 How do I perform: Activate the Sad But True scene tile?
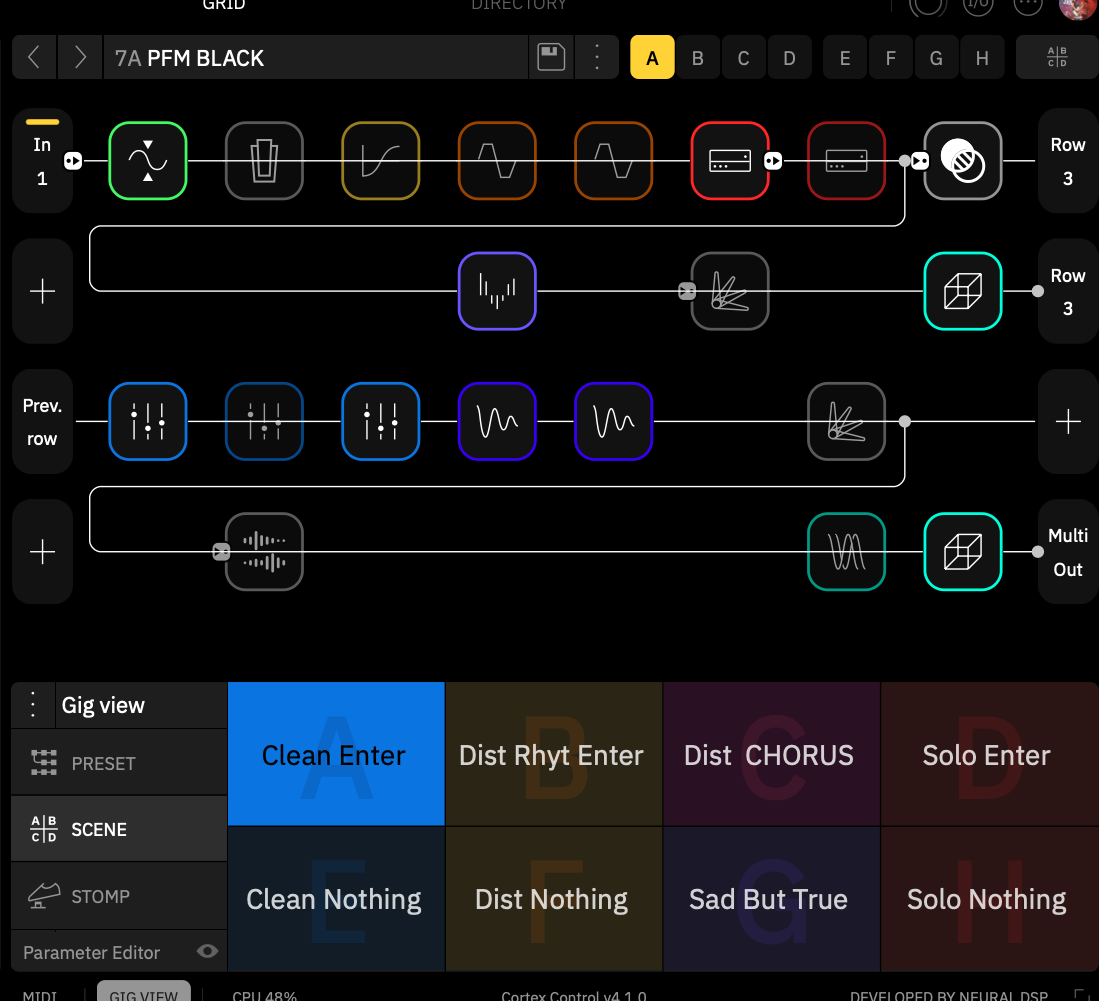pos(772,899)
